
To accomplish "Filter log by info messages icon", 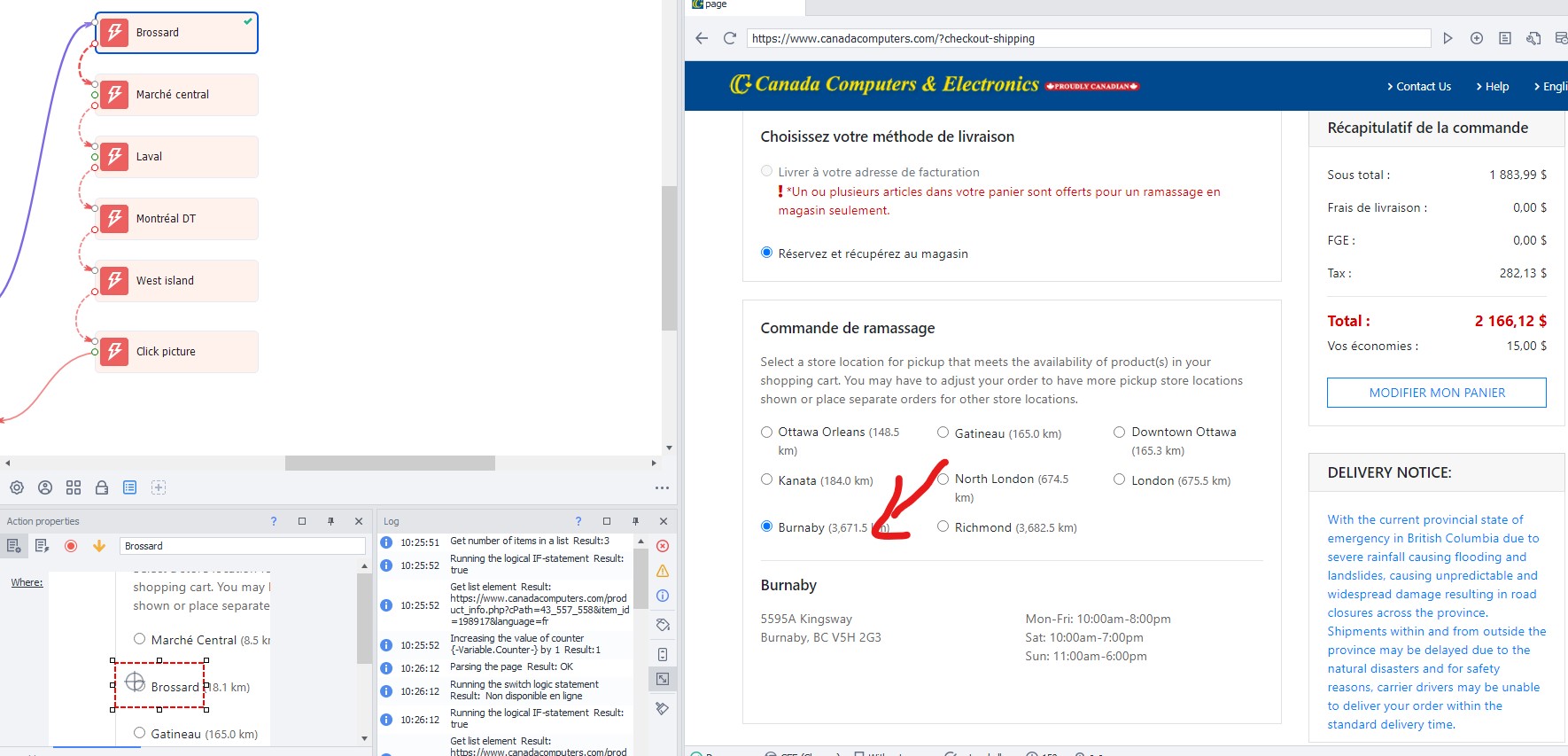I will pos(663,596).
